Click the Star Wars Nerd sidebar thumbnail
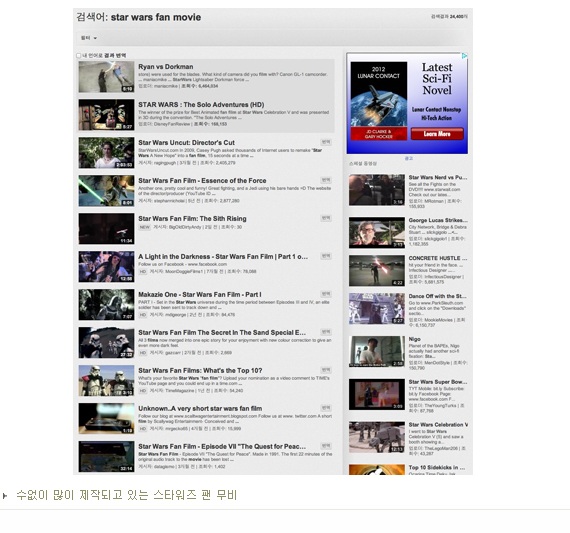Screen dimensions: 570x533 click(x=377, y=190)
